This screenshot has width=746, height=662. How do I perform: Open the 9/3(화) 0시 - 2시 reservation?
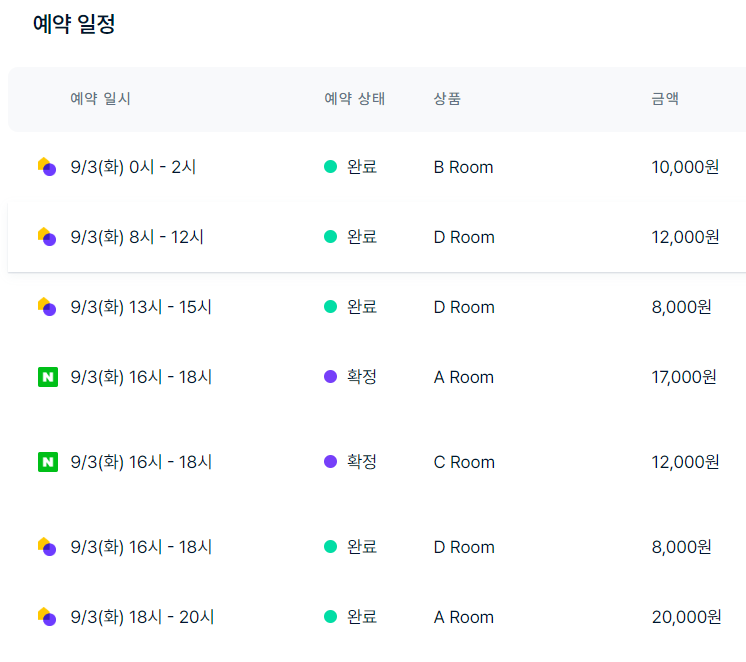377,167
